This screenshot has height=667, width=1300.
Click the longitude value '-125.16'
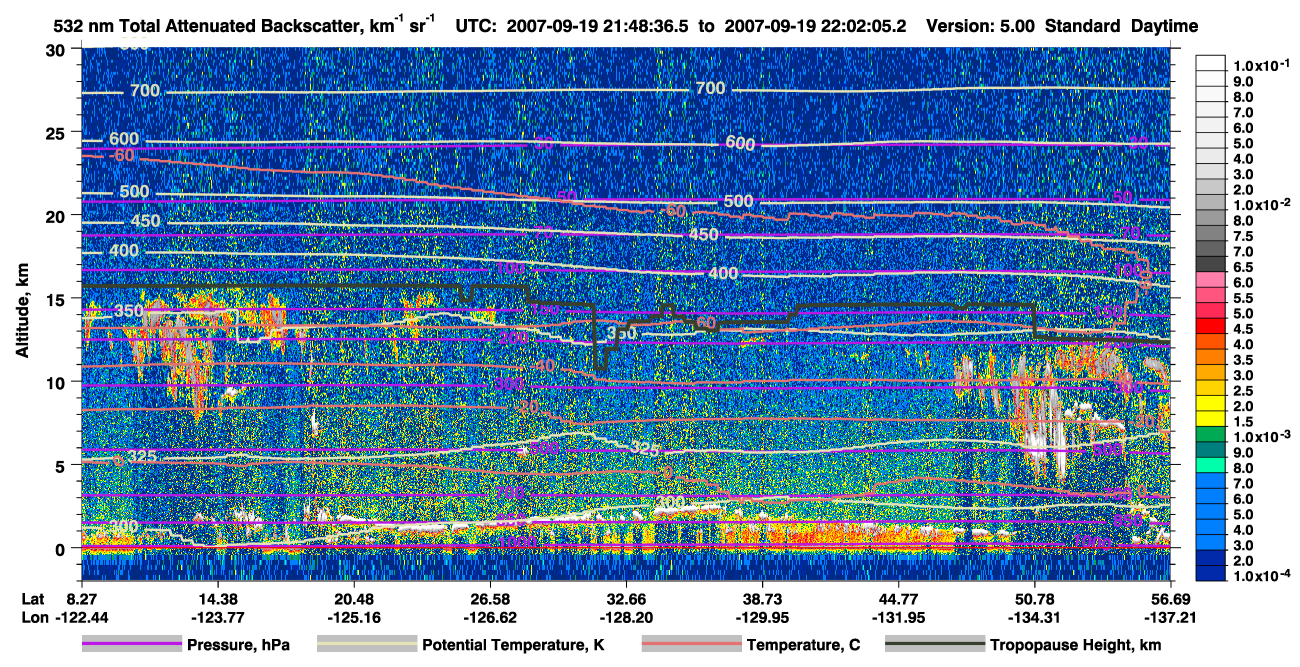pos(353,617)
